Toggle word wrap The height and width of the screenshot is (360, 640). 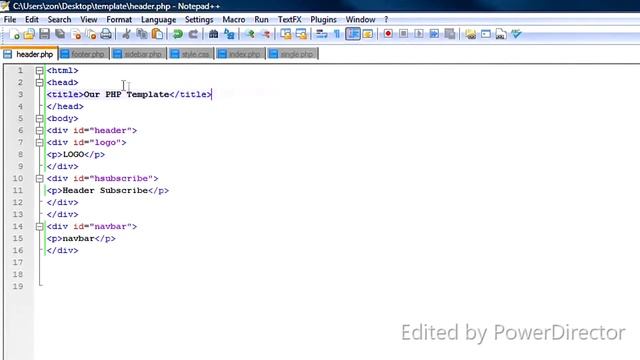[x=322, y=34]
